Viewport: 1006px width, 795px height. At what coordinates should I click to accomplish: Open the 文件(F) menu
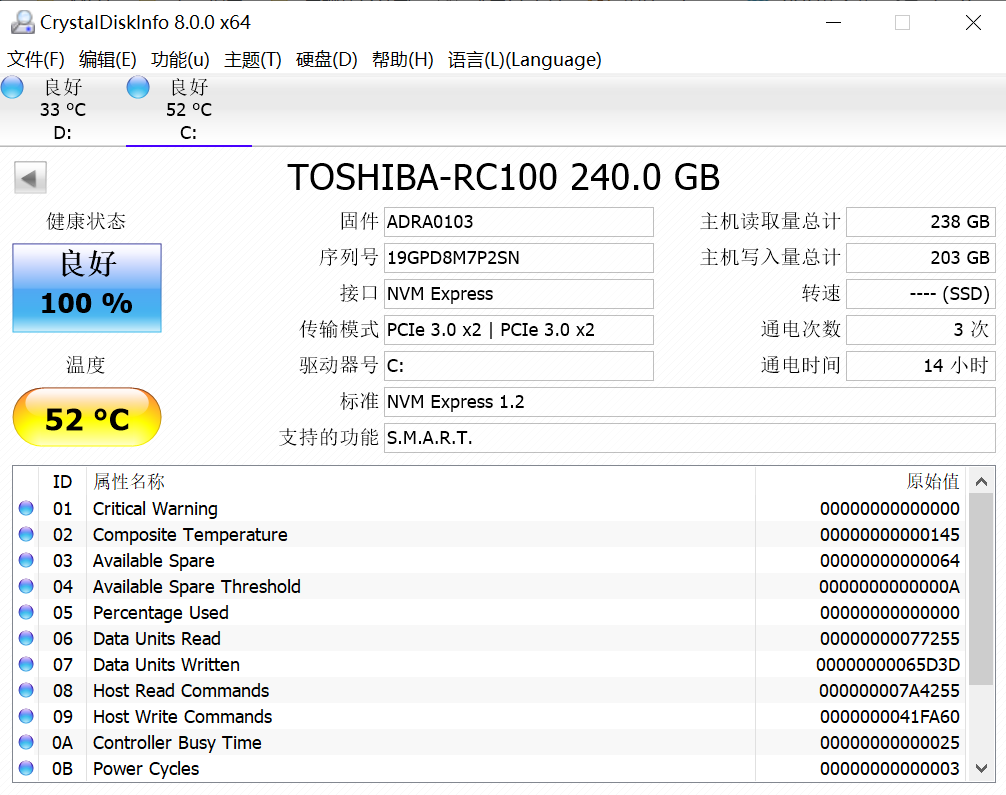click(x=36, y=60)
